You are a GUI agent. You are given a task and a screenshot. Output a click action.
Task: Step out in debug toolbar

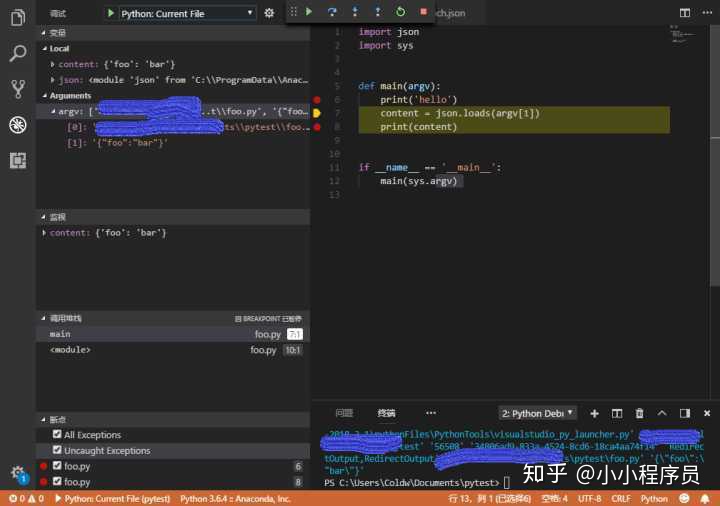tap(377, 11)
